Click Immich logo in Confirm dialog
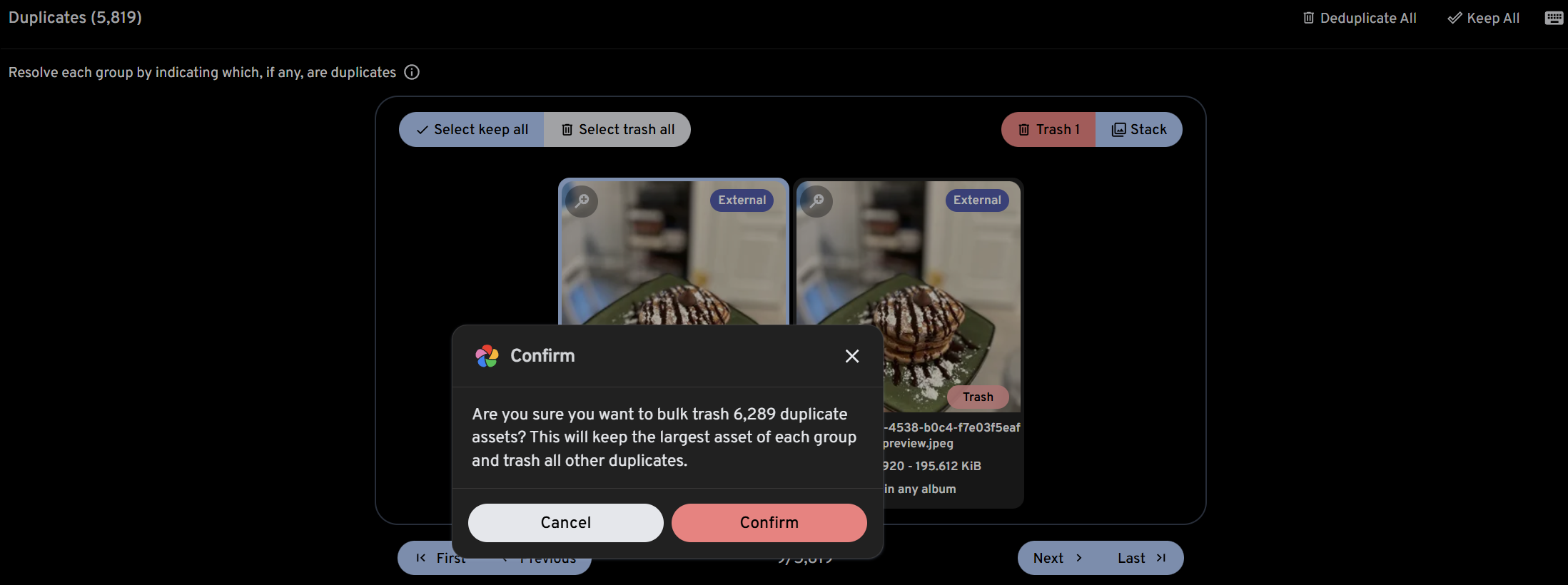 pyautogui.click(x=487, y=356)
